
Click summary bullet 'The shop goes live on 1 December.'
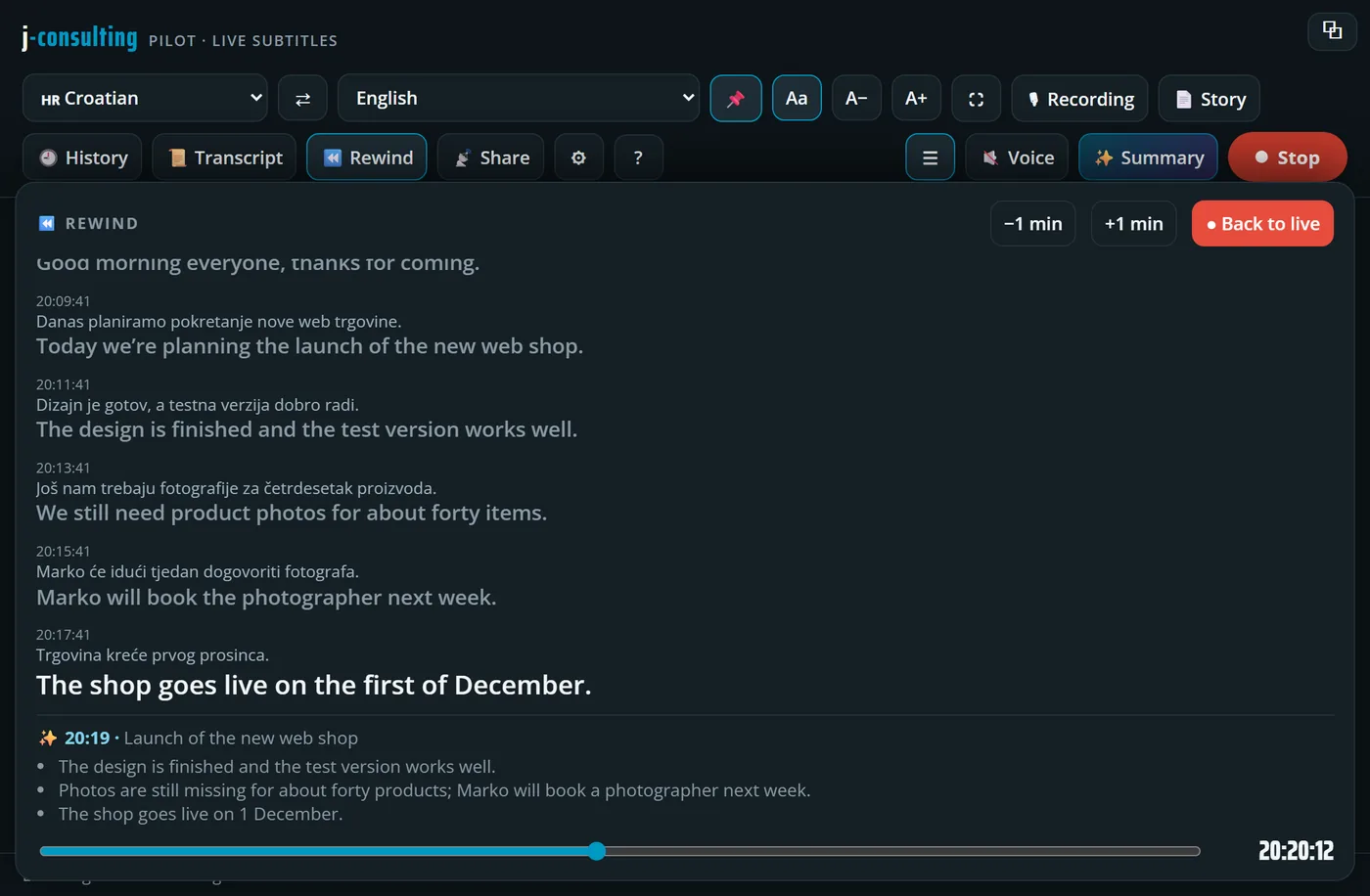(x=200, y=814)
